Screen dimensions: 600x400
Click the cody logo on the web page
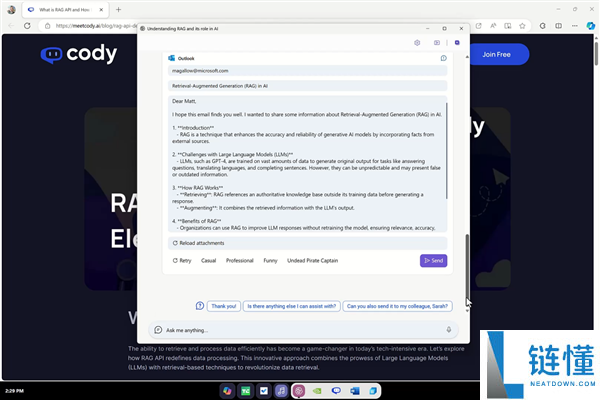click(x=79, y=54)
